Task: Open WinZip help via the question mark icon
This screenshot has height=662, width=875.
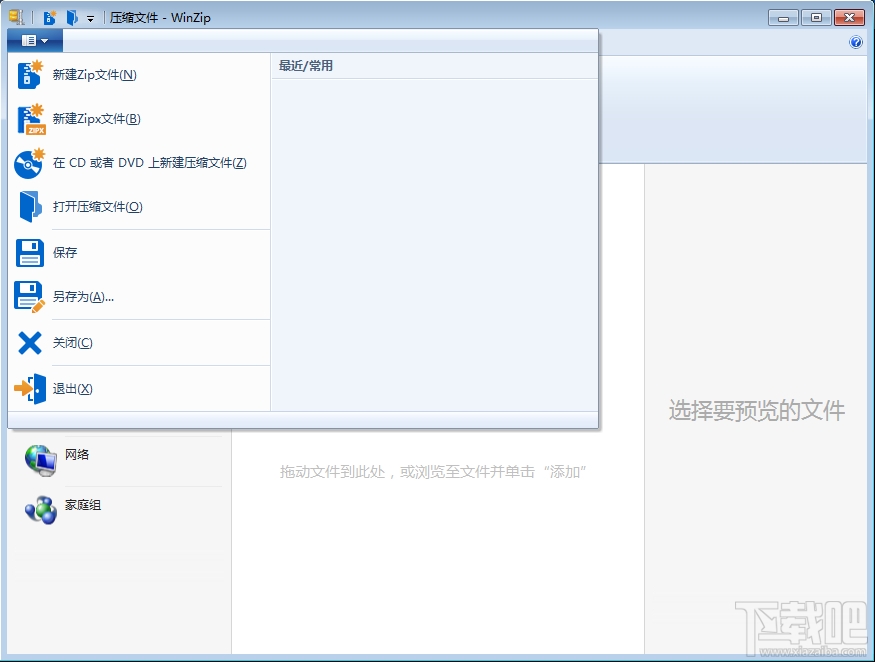Action: 855,42
